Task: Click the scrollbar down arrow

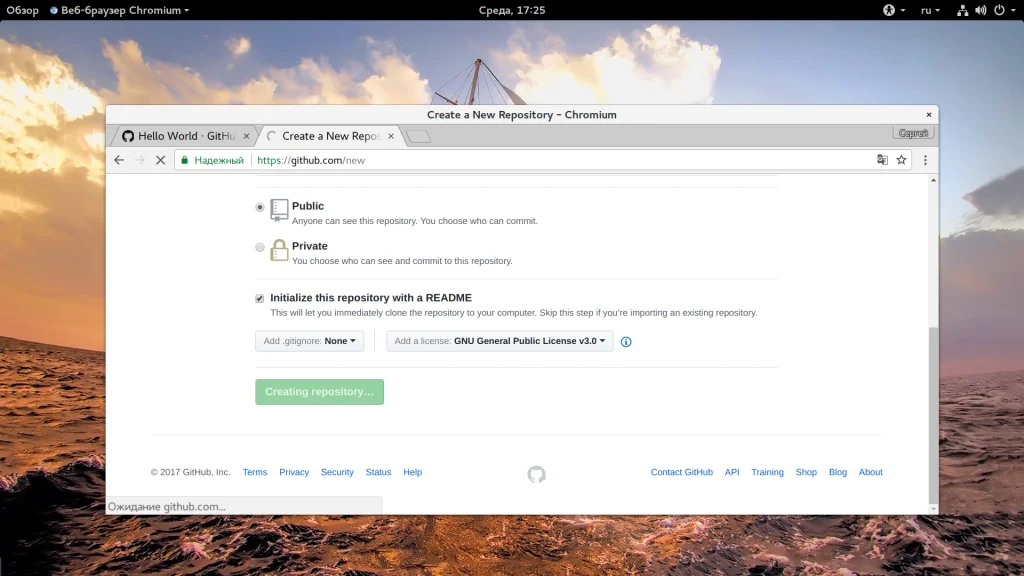Action: [x=933, y=509]
